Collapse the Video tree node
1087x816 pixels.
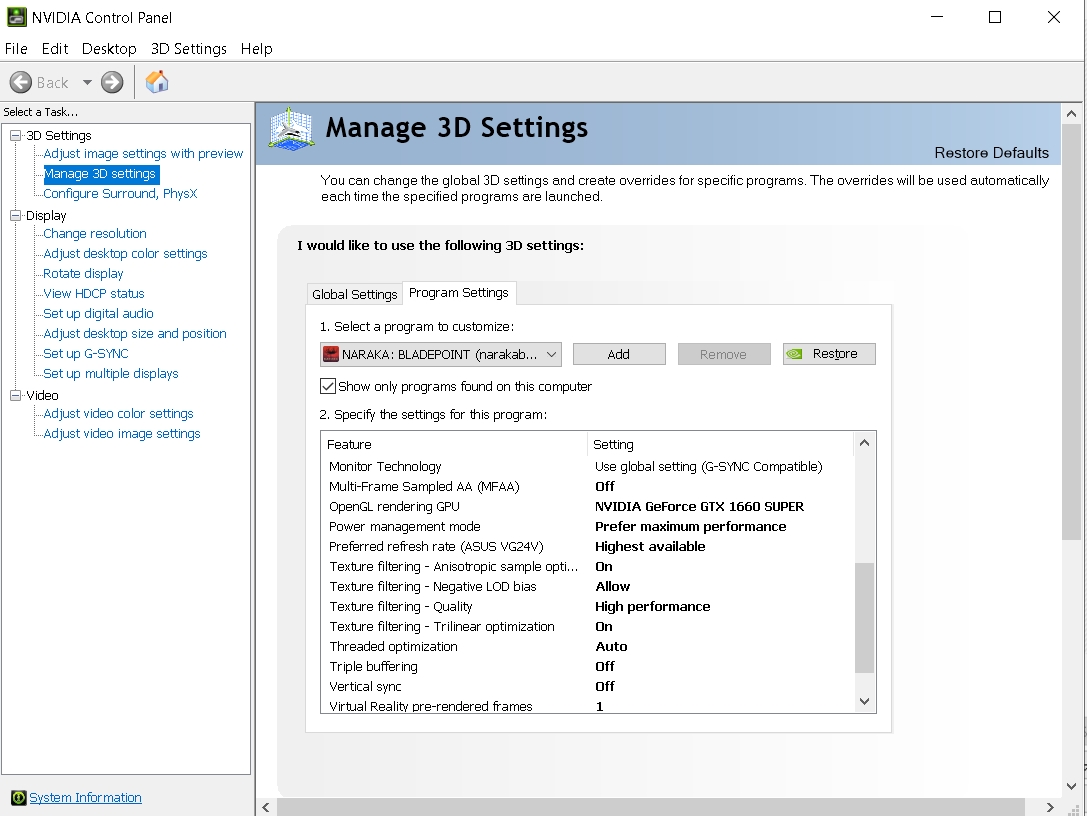(x=15, y=395)
